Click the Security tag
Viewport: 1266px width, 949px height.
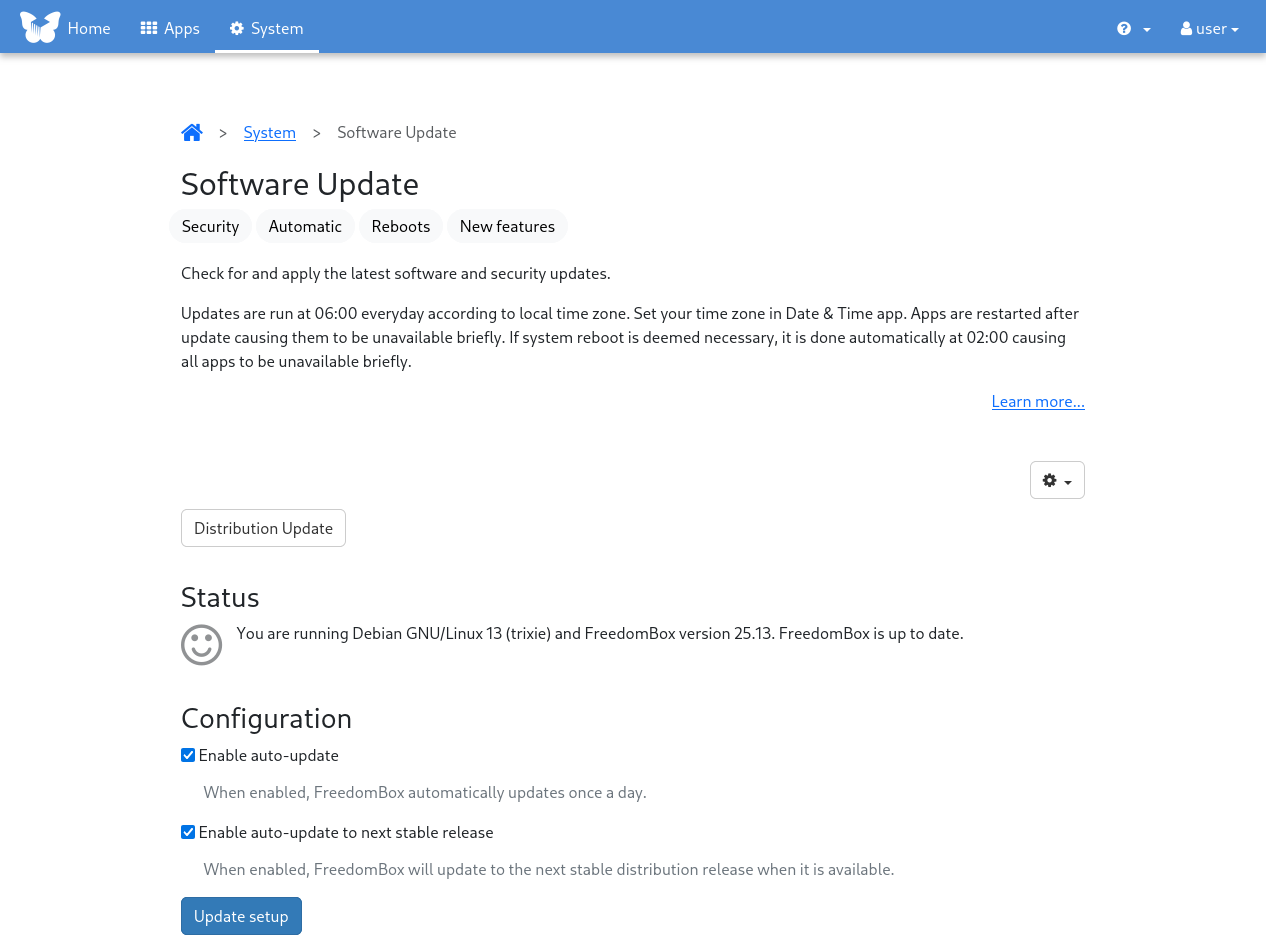[210, 226]
